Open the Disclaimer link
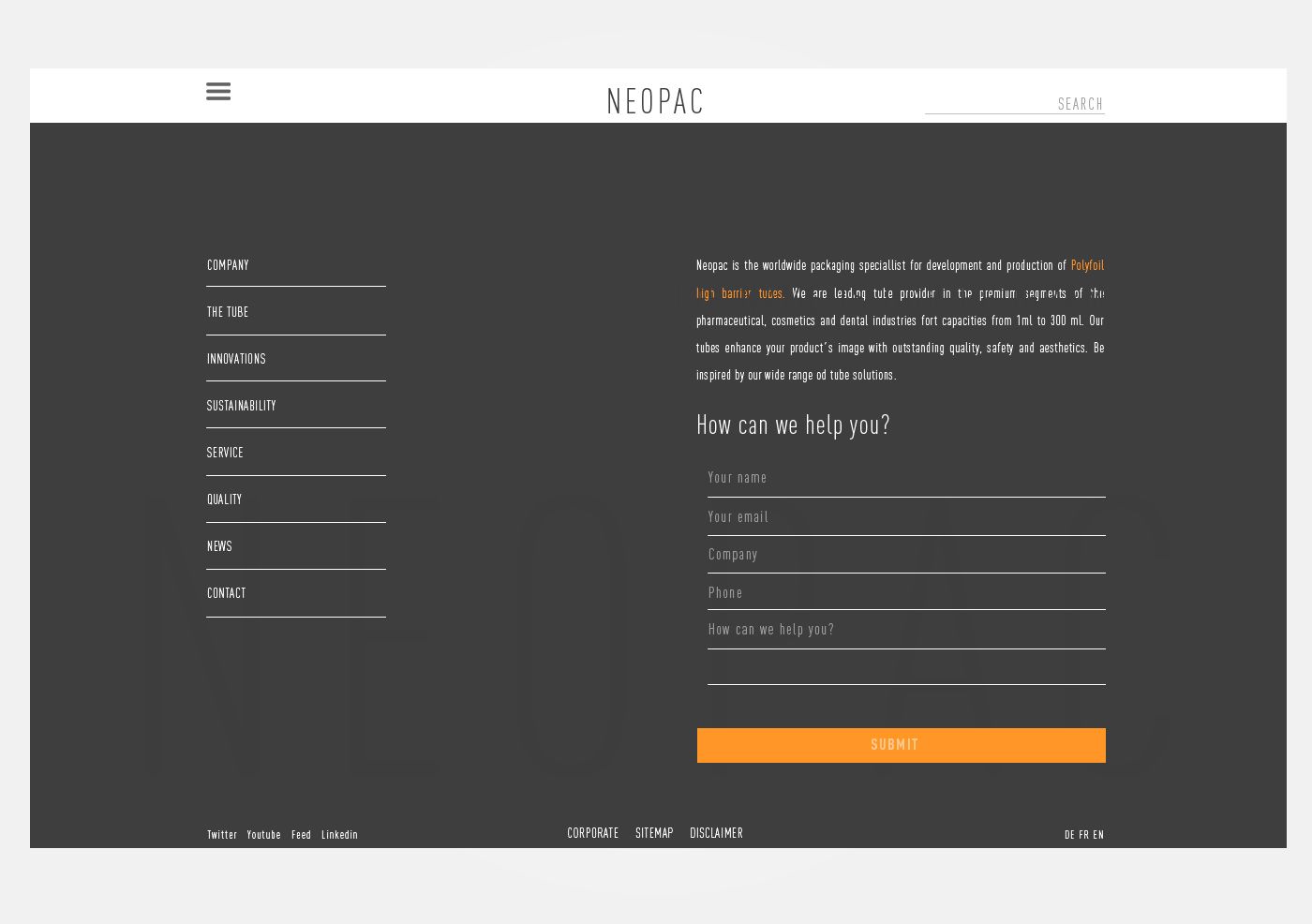The width and height of the screenshot is (1312, 924). 716,833
